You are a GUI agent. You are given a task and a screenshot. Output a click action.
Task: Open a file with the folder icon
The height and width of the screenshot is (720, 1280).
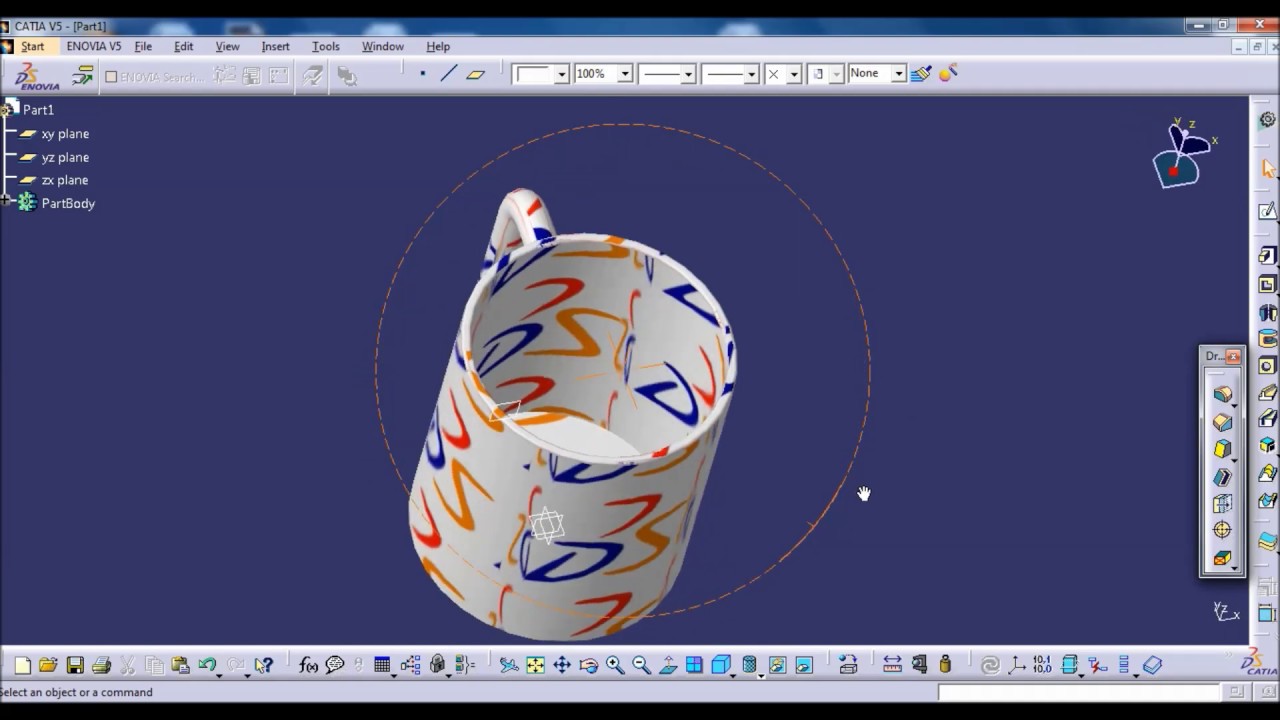tap(48, 665)
